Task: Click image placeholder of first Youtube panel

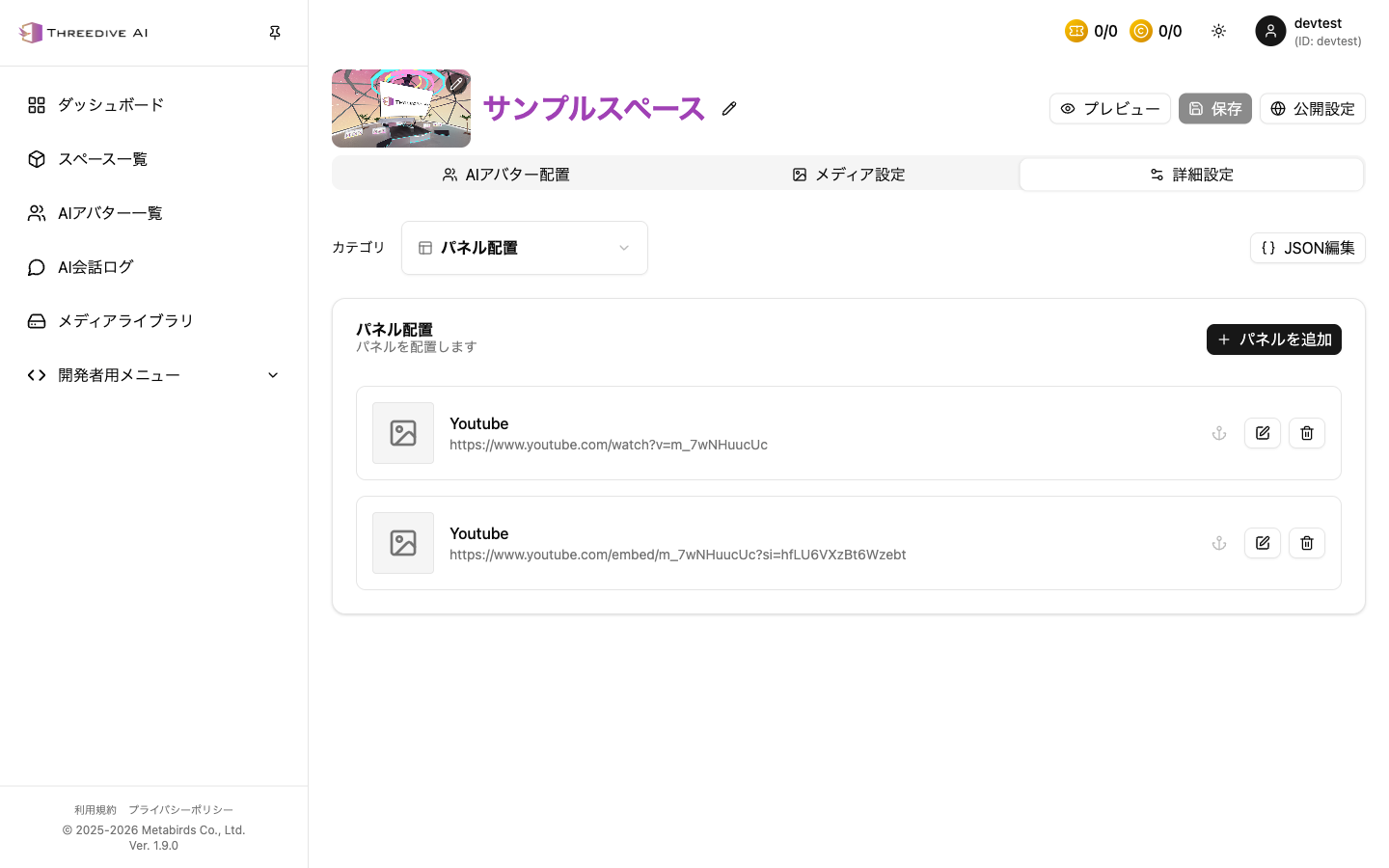Action: (403, 433)
